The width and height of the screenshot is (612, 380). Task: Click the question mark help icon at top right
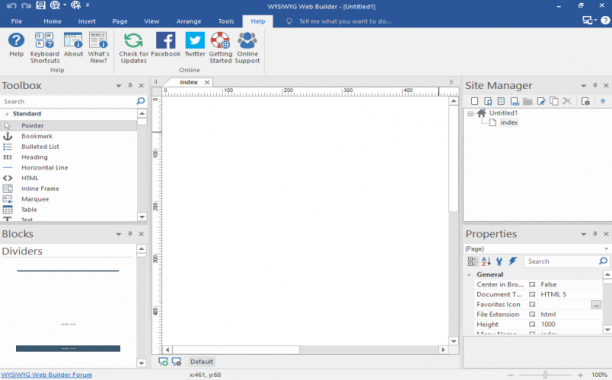click(x=605, y=21)
